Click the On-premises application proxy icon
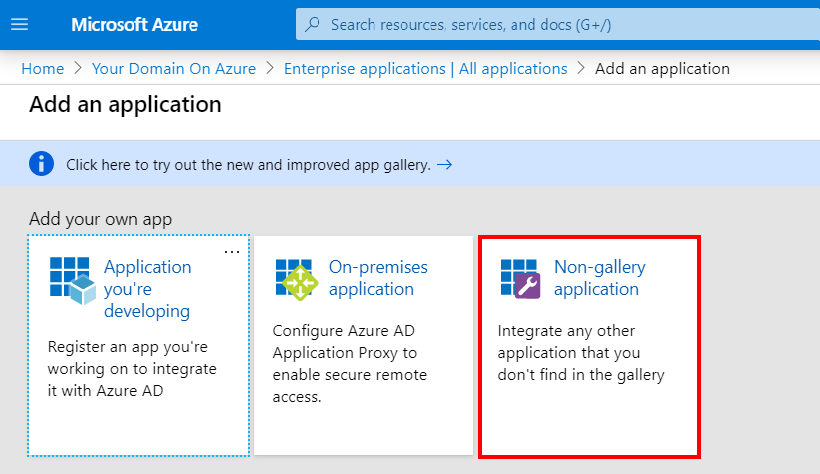The image size is (820, 474). [297, 279]
